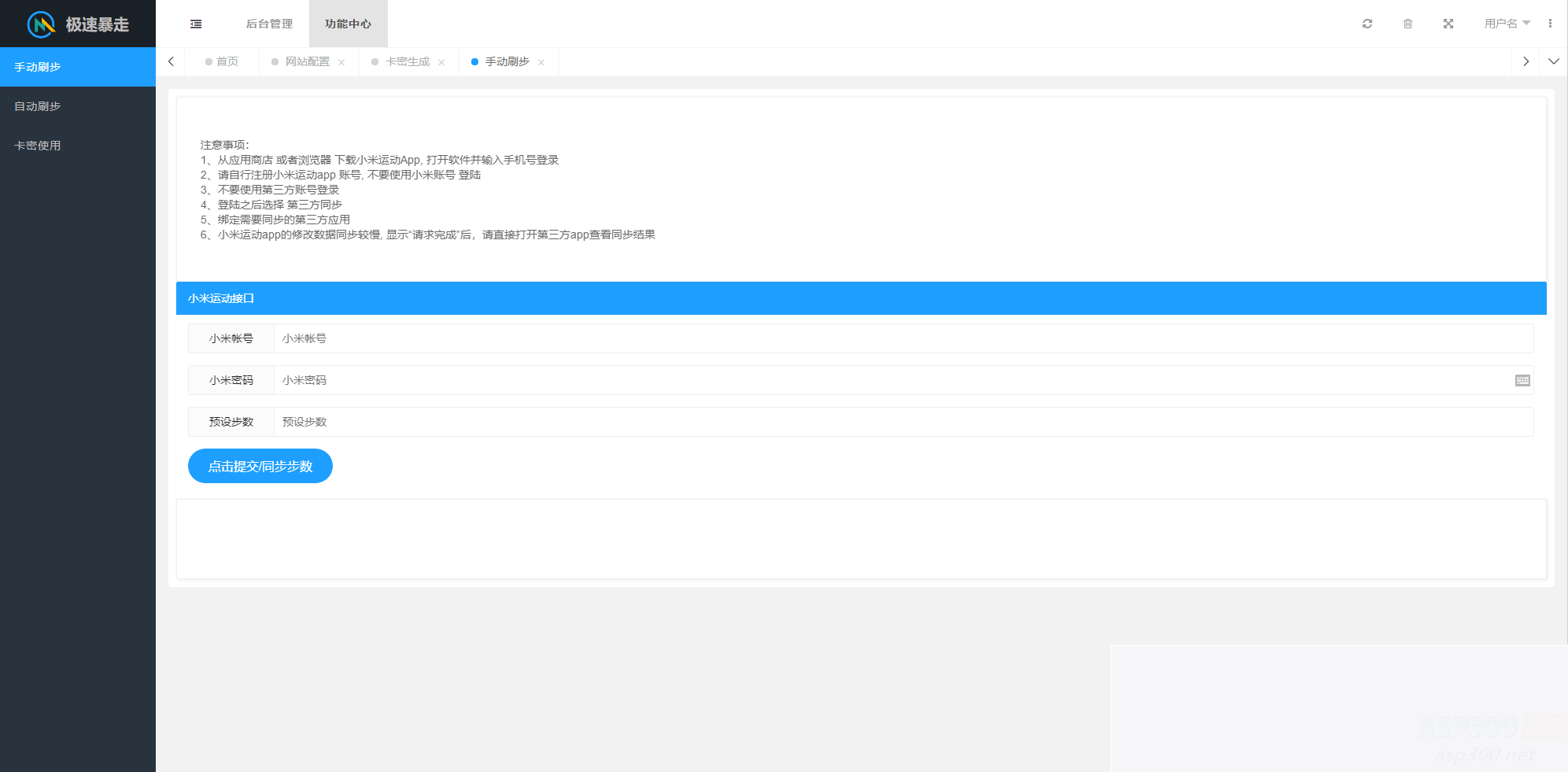
Task: Select 自动刷步 in the sidebar
Action: tap(38, 106)
